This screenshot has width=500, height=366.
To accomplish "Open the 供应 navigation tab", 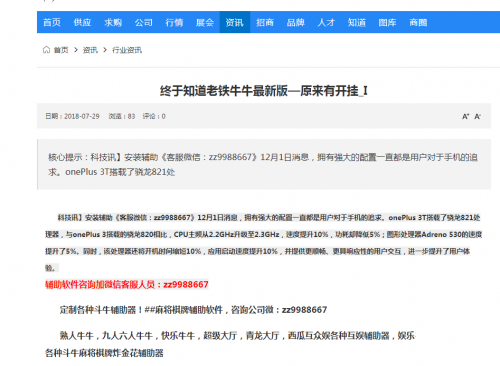I will click(x=82, y=22).
